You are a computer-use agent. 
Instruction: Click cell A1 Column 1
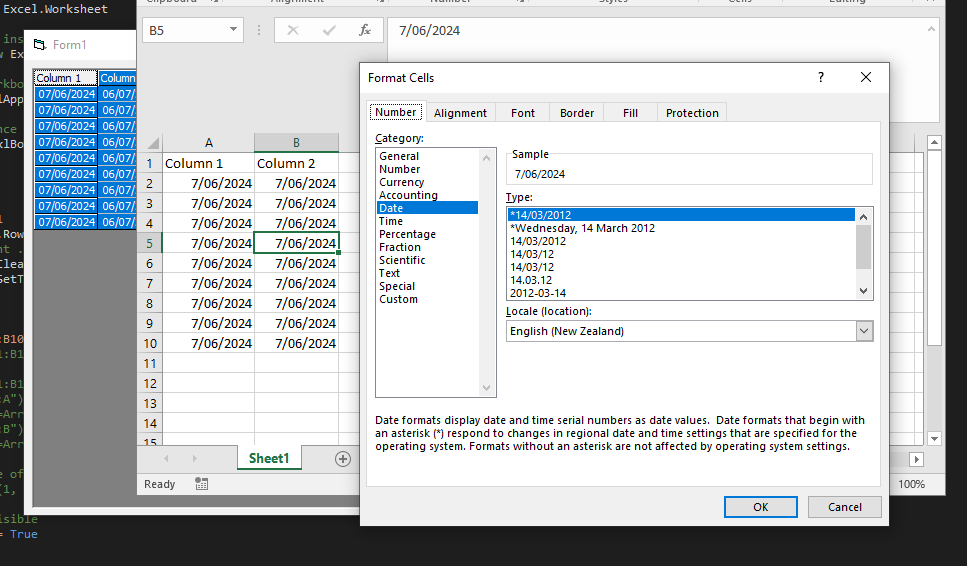208,163
